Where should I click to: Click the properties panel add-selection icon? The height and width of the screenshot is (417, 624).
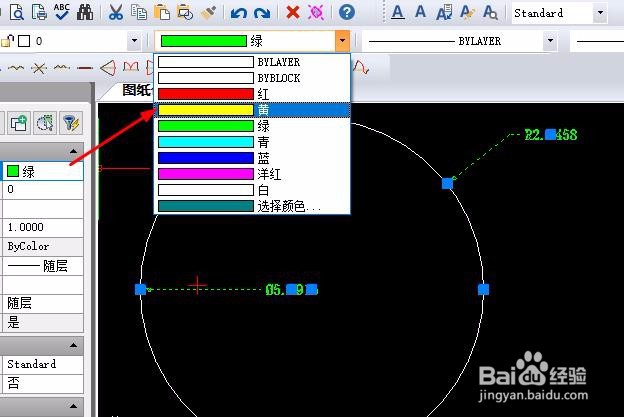[19, 123]
